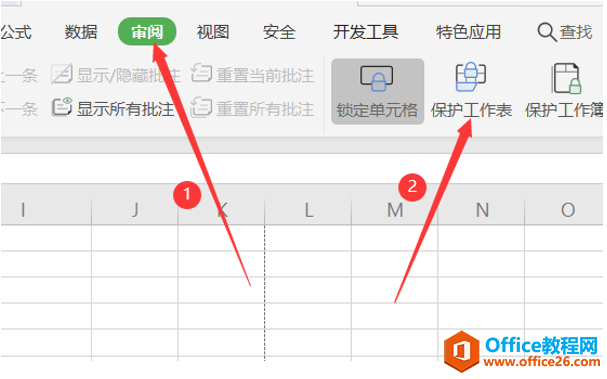Open the 安全 tab

(279, 32)
